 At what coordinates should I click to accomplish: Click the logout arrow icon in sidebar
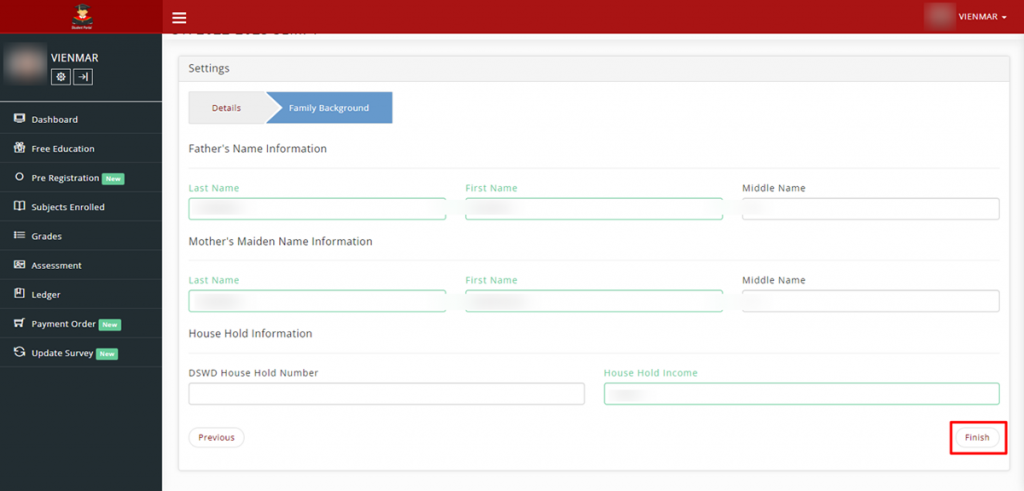click(83, 77)
